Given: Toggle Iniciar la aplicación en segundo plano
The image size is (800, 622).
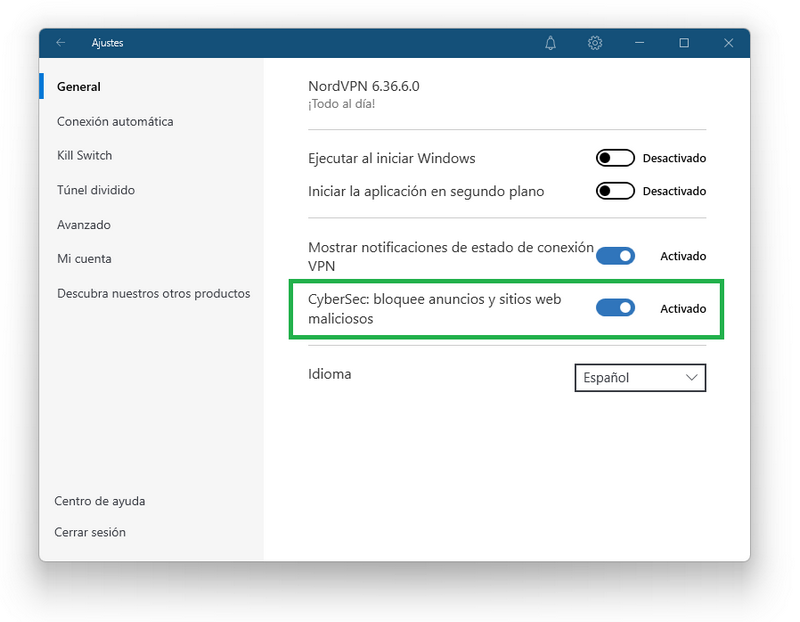Looking at the screenshot, I should pyautogui.click(x=615, y=191).
